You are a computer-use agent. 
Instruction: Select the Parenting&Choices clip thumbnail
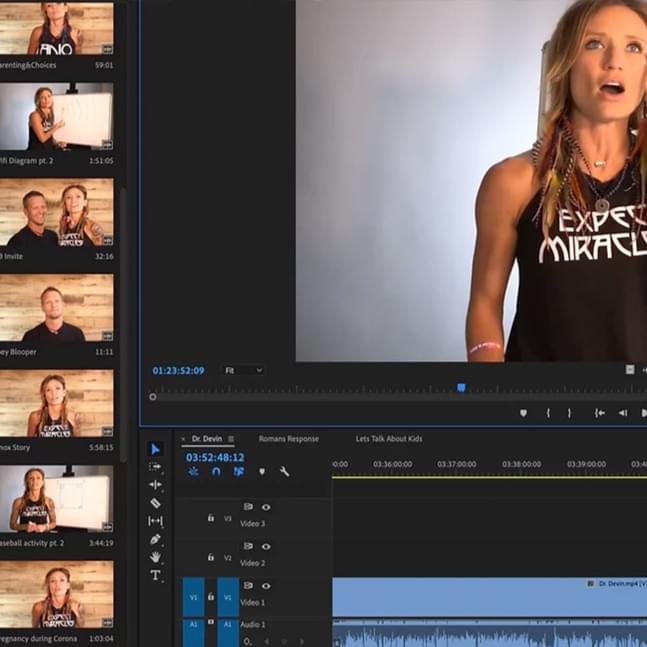[56, 28]
